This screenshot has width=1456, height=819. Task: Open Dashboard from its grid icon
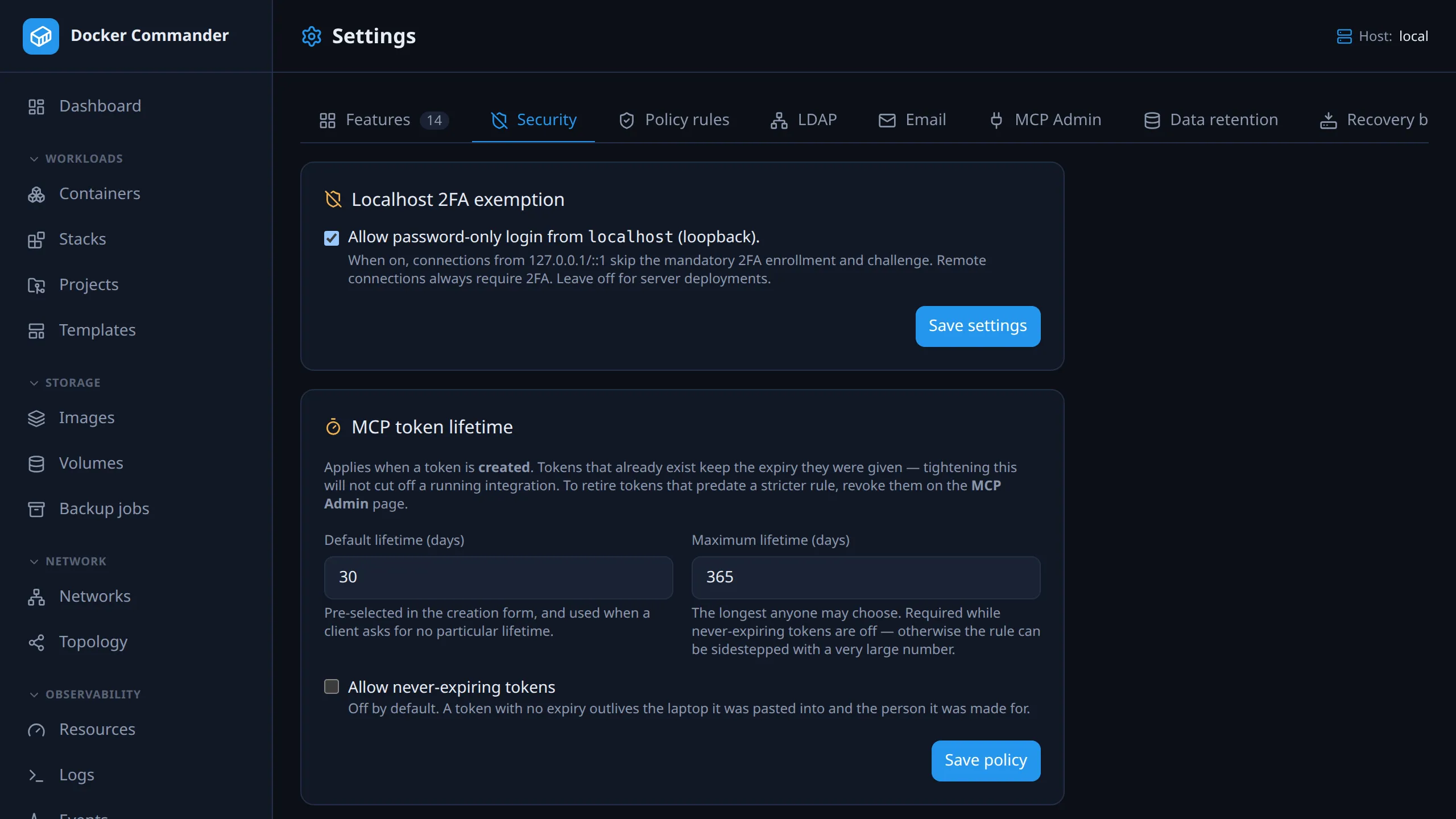tap(36, 106)
